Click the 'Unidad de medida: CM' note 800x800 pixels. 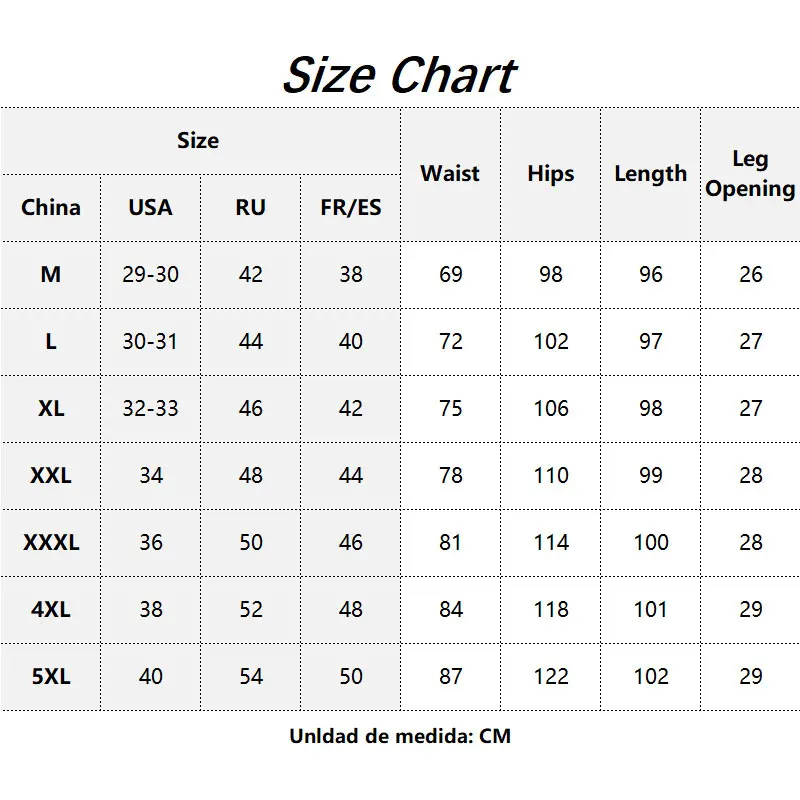pyautogui.click(x=400, y=736)
